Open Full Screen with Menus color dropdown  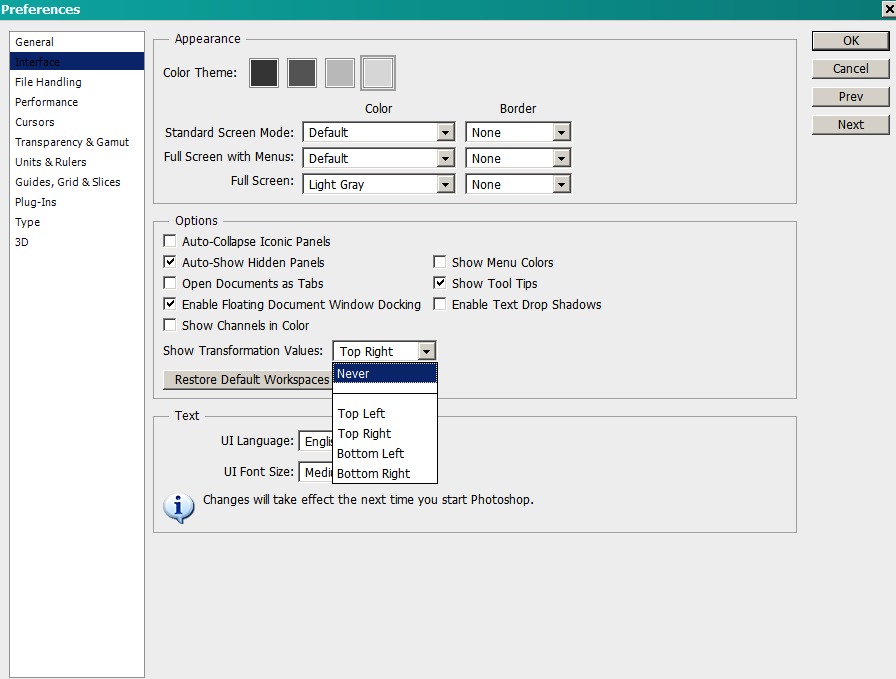pos(446,159)
